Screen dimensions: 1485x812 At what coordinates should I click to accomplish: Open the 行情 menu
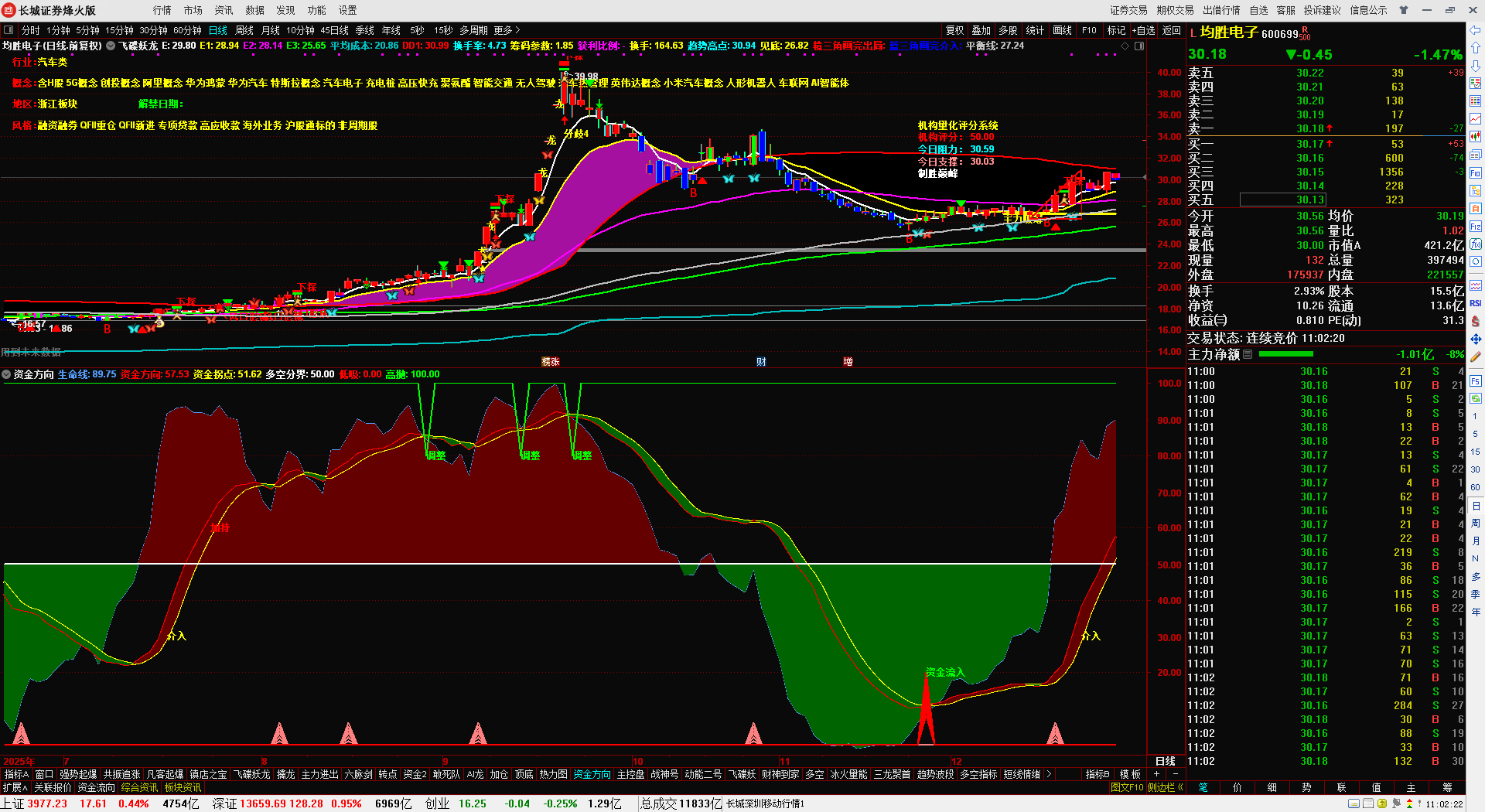tap(162, 10)
